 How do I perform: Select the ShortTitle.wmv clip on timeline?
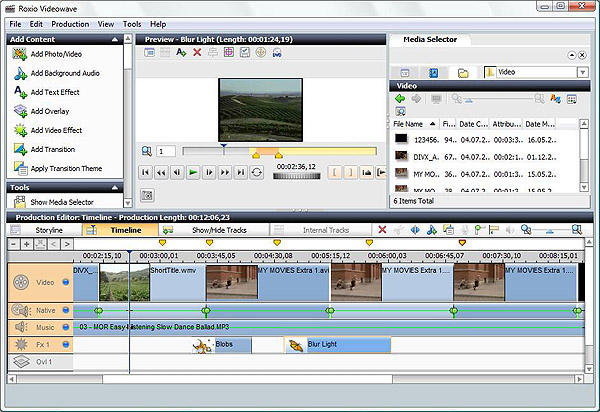tap(175, 282)
